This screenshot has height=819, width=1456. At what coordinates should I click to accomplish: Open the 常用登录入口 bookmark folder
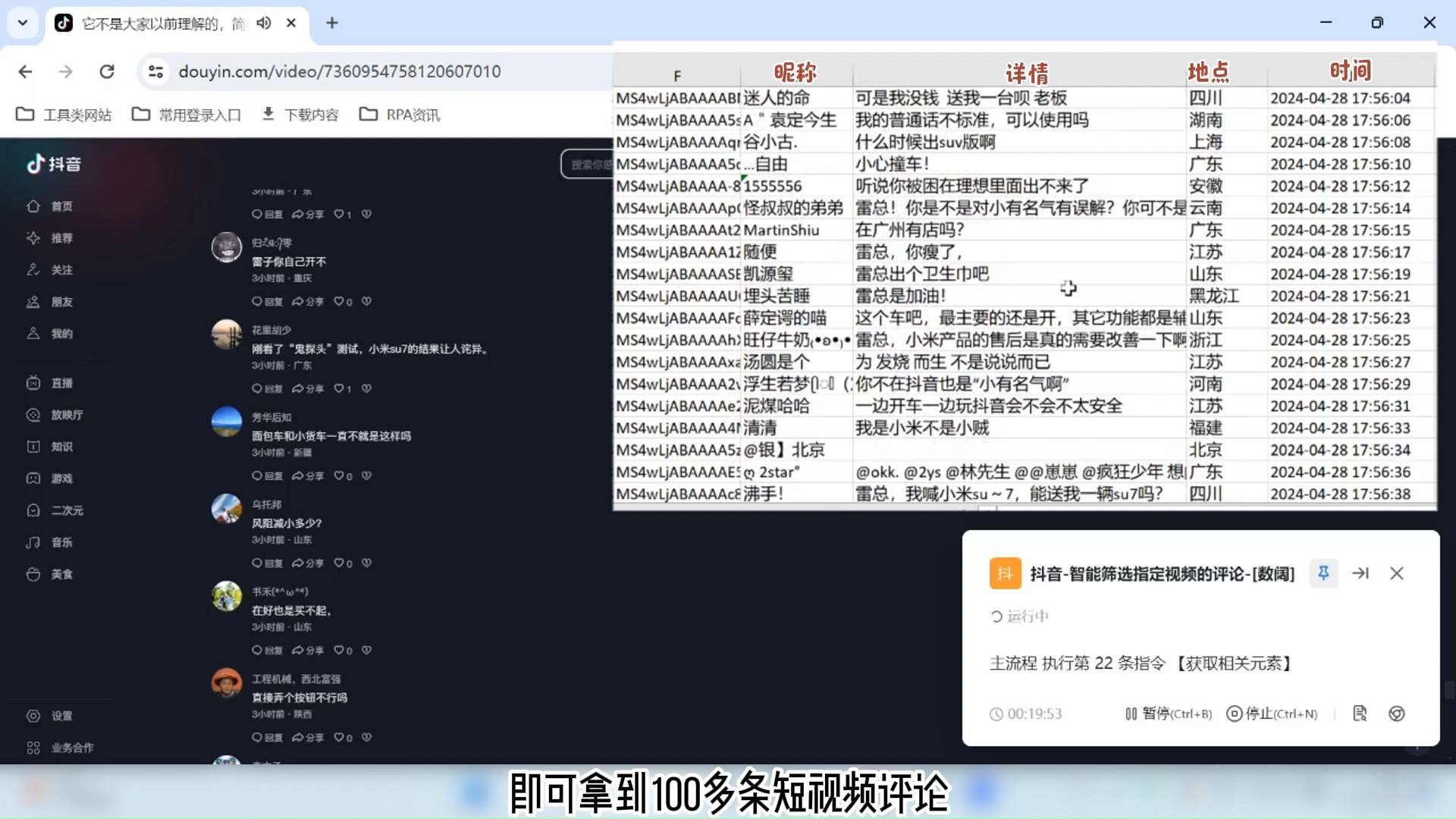tap(187, 115)
